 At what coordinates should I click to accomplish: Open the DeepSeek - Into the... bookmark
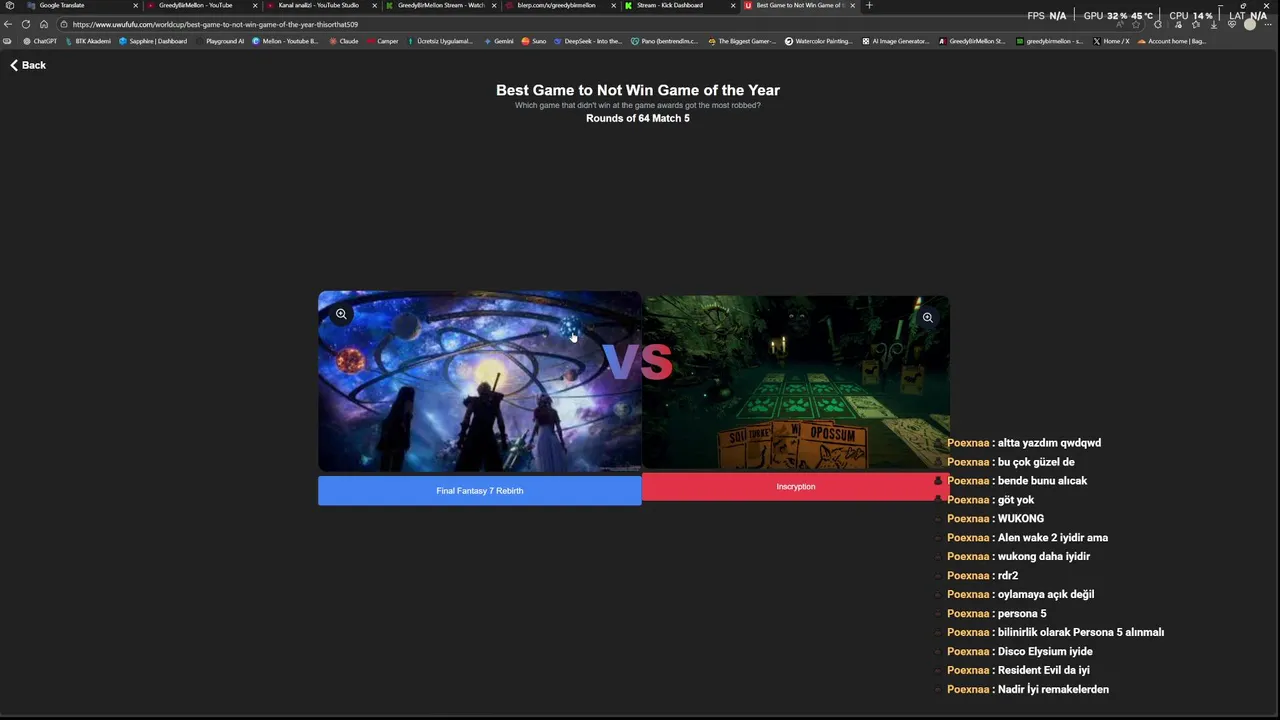[x=588, y=41]
